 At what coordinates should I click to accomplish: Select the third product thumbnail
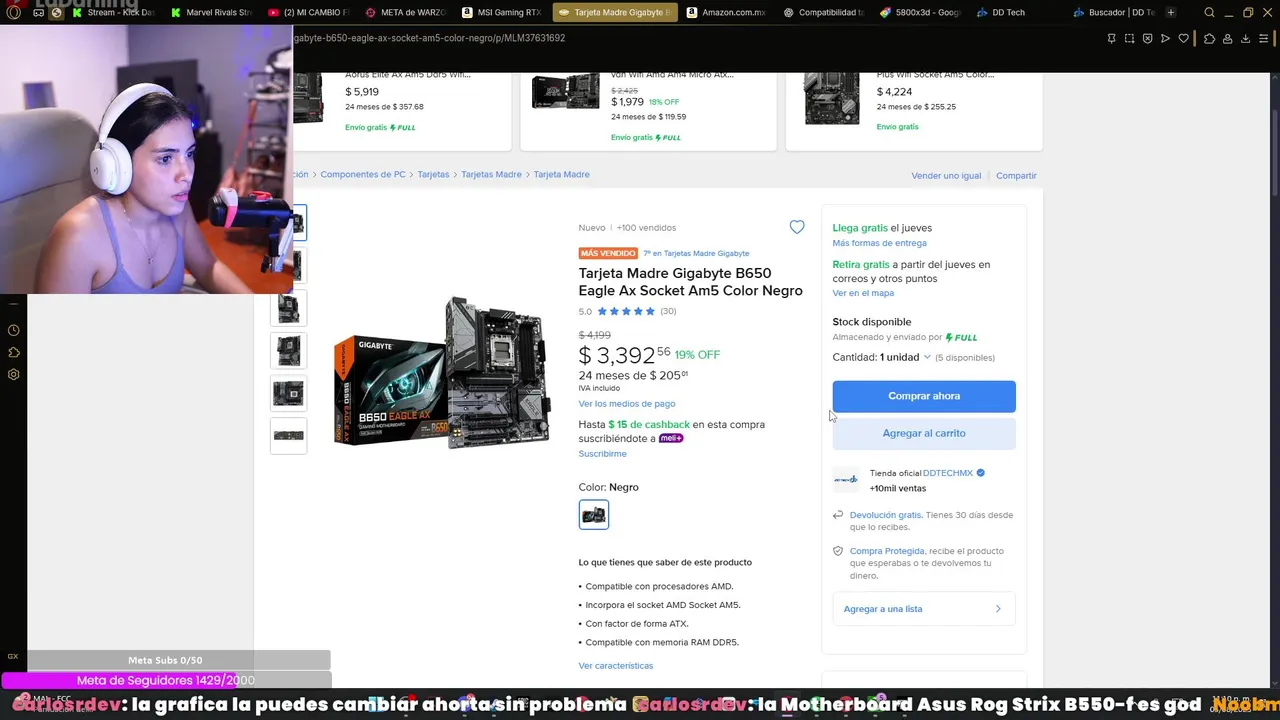point(289,308)
